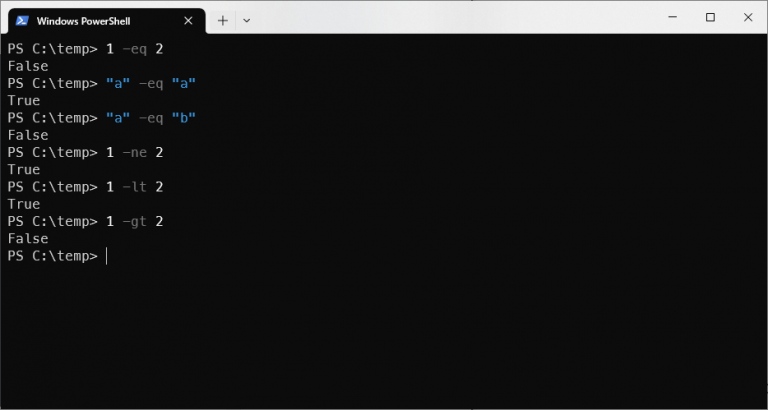Click the PowerShell icon in the tab

(22, 19)
